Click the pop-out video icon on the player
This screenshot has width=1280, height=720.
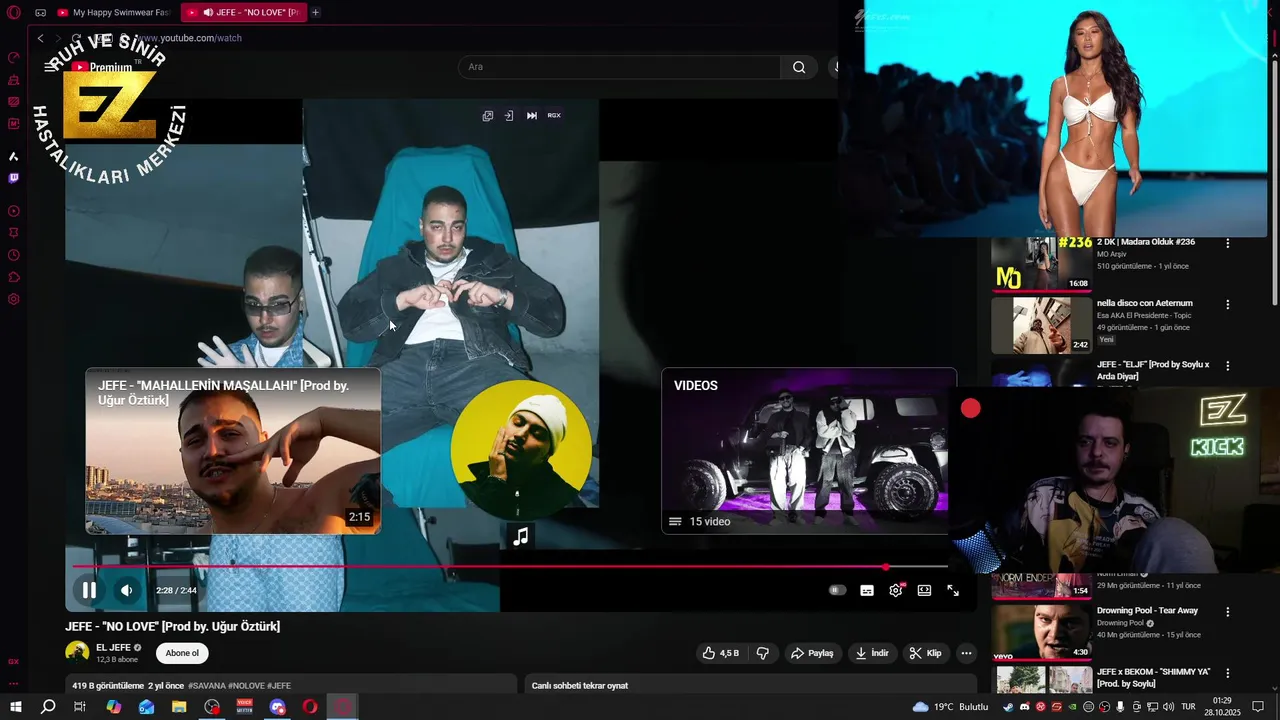(x=487, y=115)
